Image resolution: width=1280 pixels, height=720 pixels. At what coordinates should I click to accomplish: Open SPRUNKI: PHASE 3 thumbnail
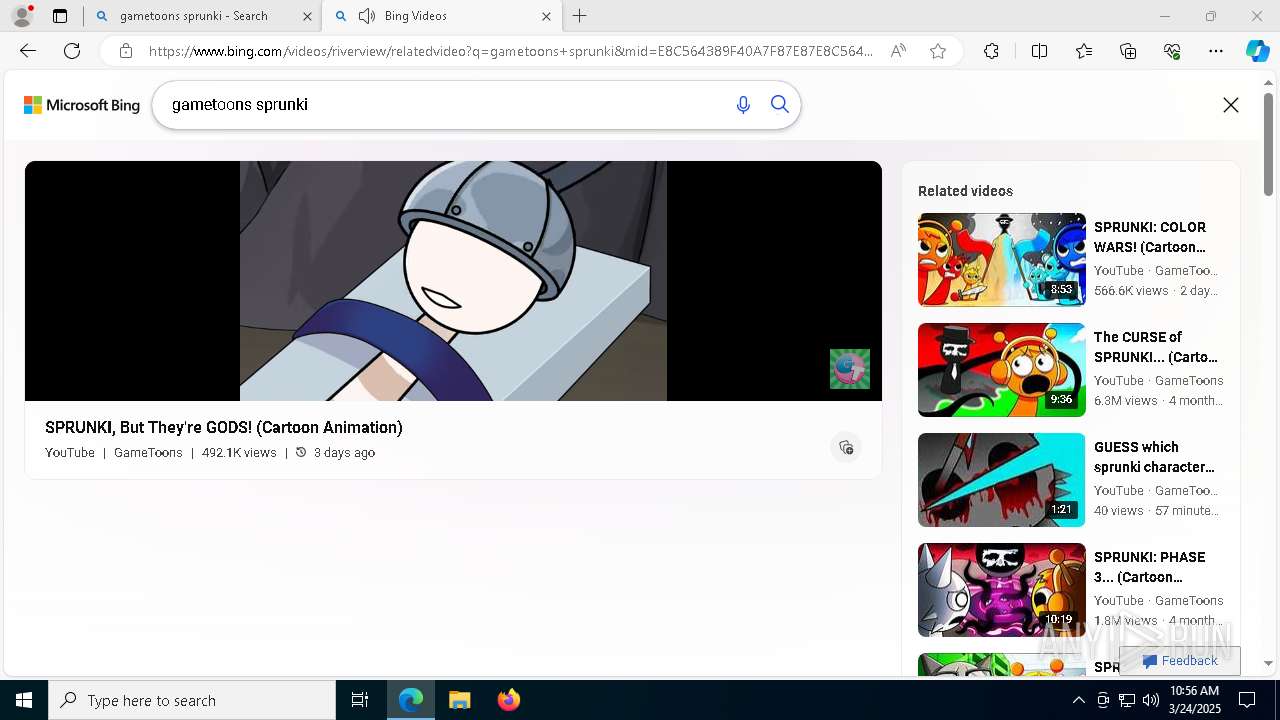click(x=1002, y=590)
